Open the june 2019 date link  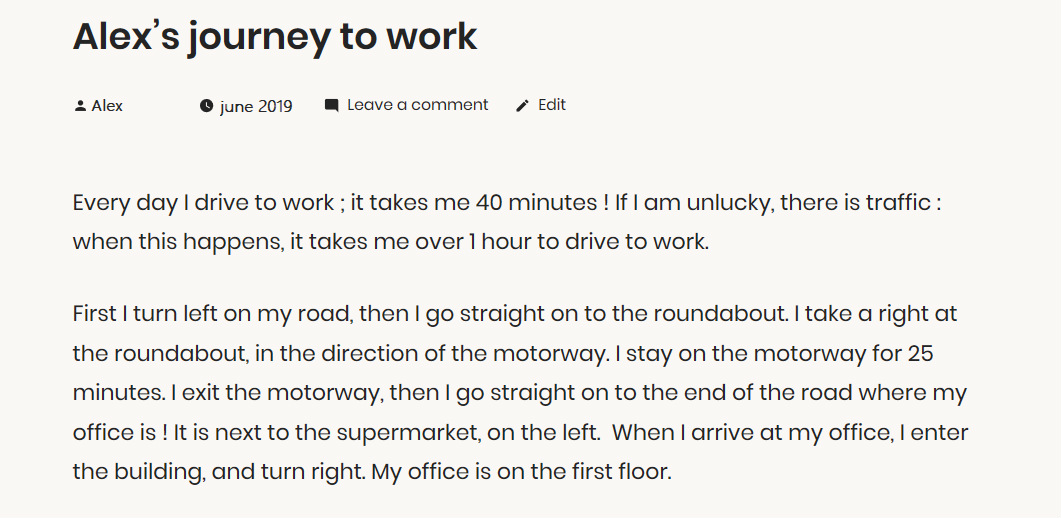[x=256, y=107]
